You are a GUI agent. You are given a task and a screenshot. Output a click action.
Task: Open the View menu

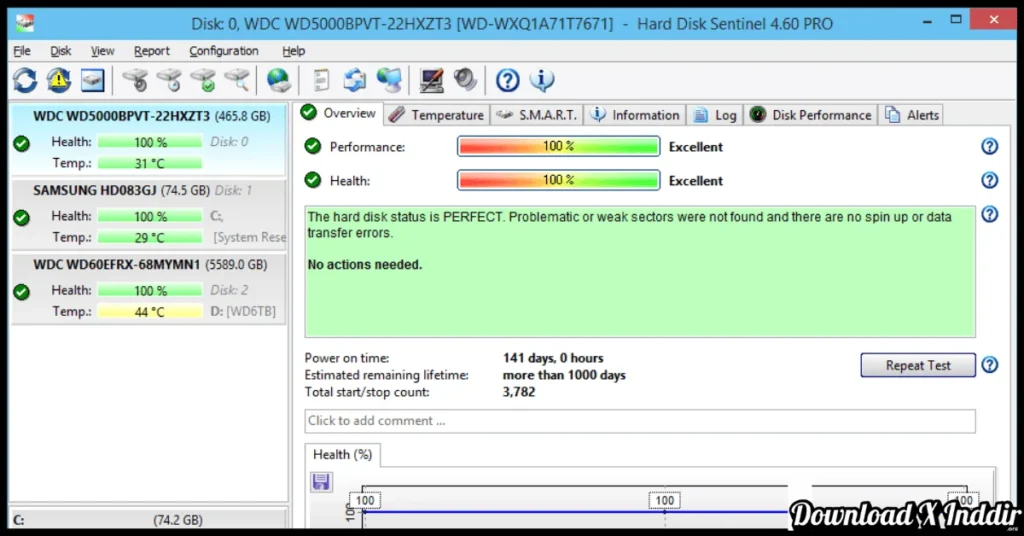(x=103, y=51)
